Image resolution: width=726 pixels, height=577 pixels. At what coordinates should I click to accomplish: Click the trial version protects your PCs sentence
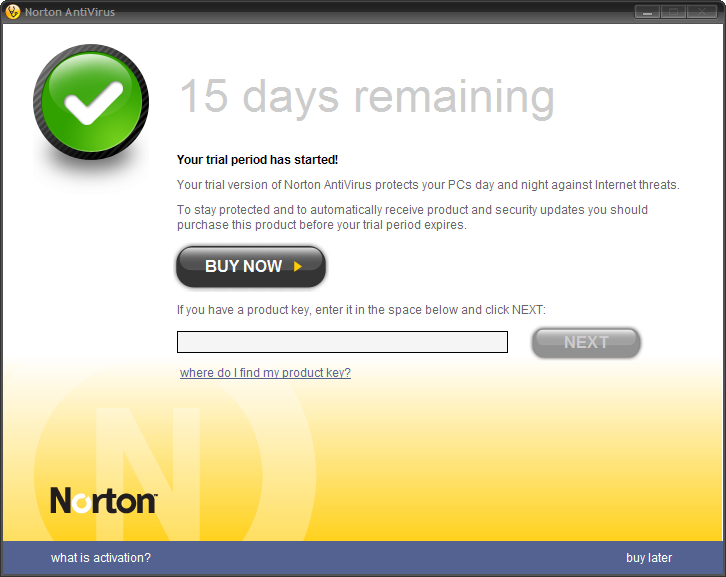pyautogui.click(x=428, y=185)
